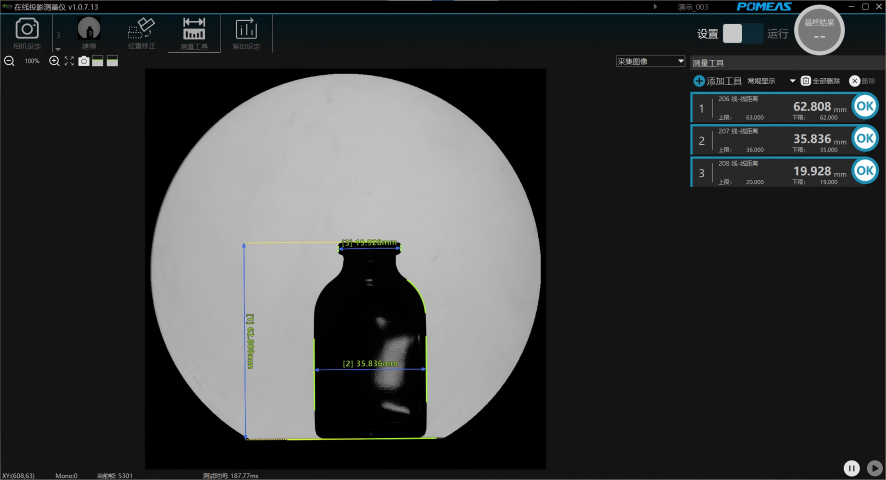Viewport: 886px width, 480px height.
Task: Click the 添加工具 add tool plus button
Action: [x=718, y=81]
